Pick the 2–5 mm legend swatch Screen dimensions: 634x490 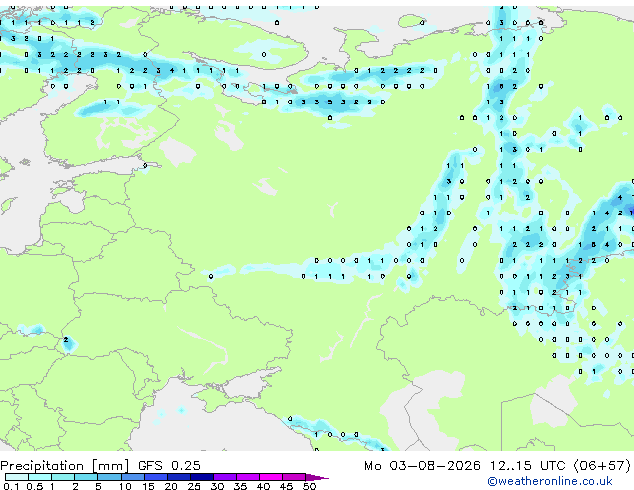tap(86, 477)
